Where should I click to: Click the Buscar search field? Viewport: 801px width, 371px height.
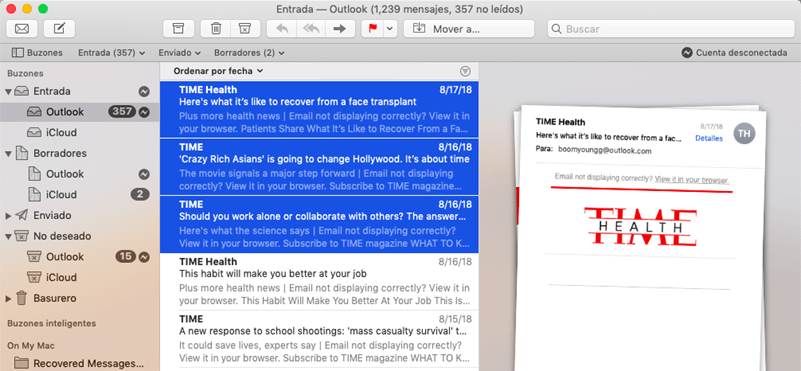(x=671, y=29)
